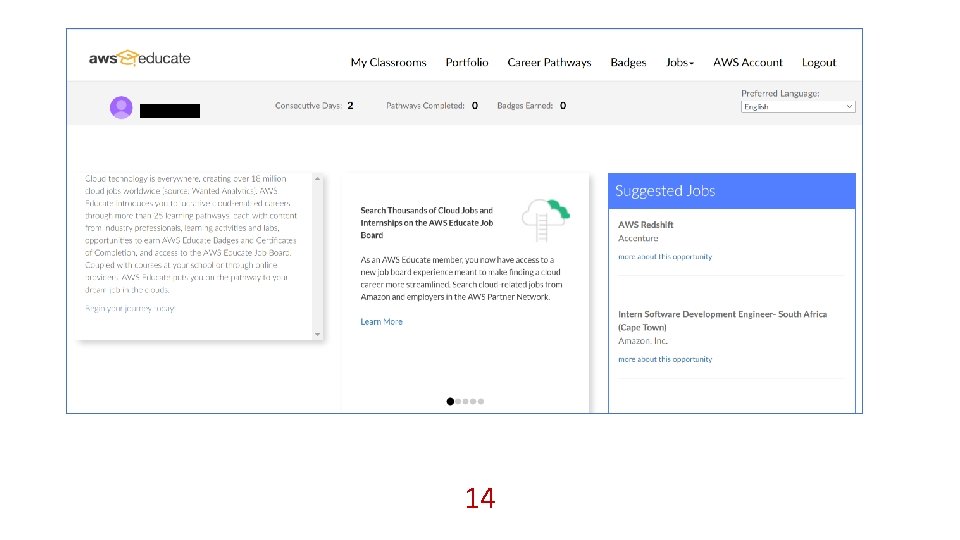Open the Portfolio menu item
This screenshot has height=540, width=960.
[x=467, y=62]
